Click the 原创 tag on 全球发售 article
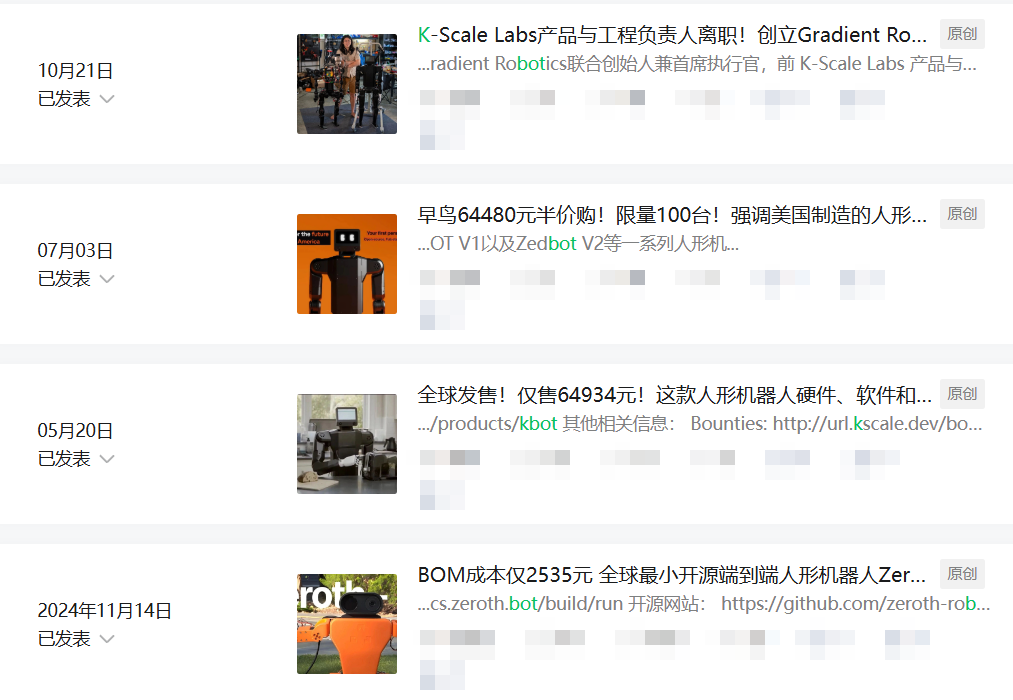 [962, 394]
